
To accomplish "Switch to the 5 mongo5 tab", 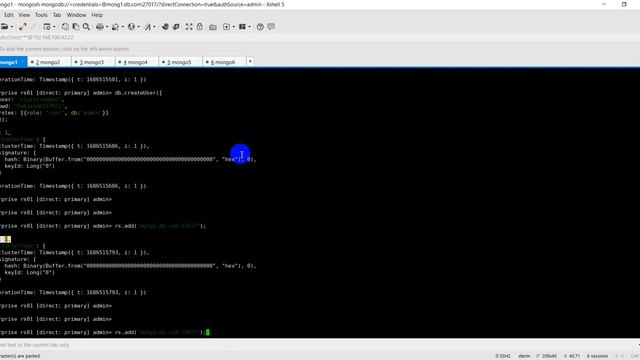I will tap(179, 62).
